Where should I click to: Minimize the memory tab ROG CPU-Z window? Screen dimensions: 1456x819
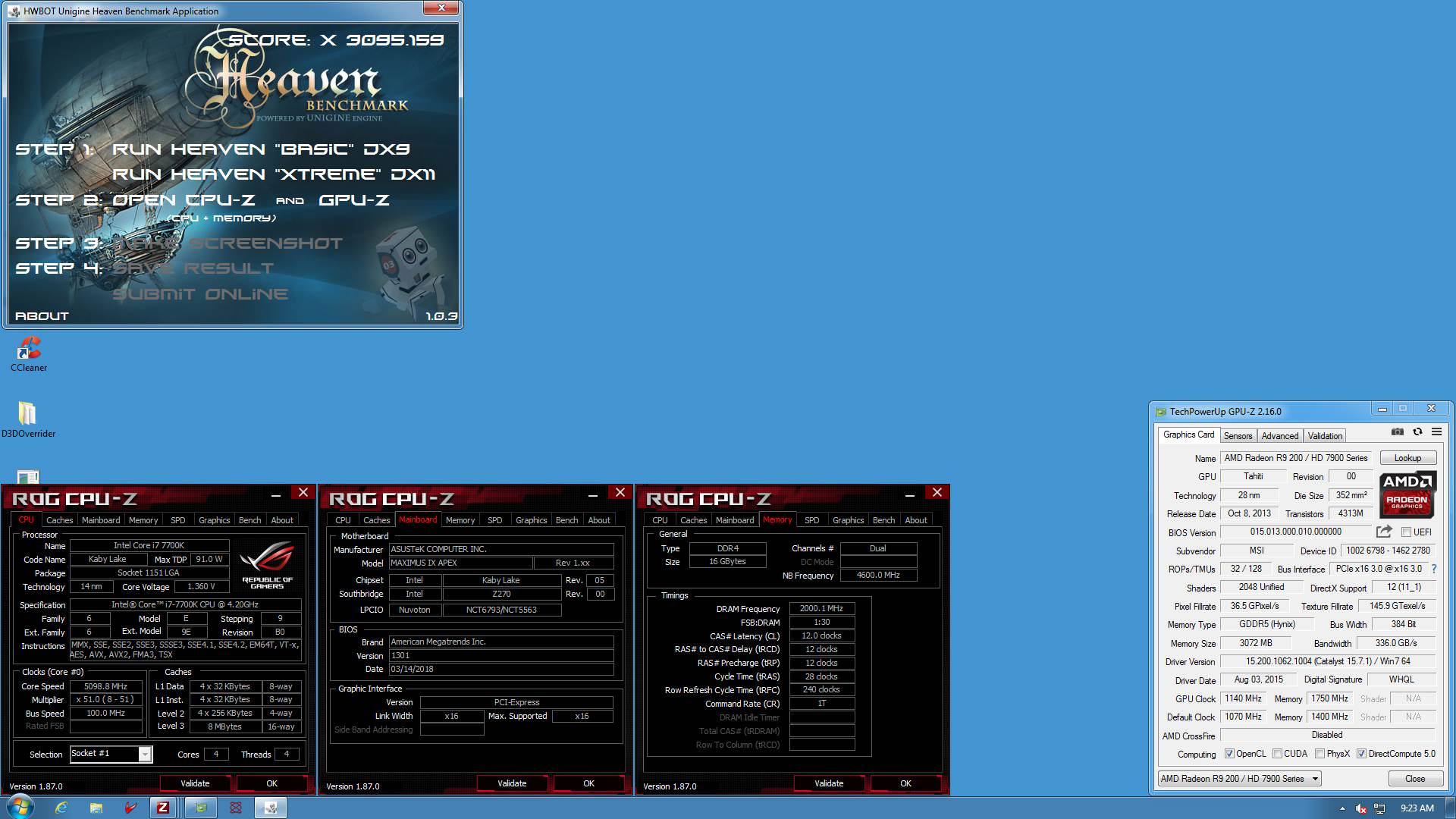pos(910,494)
